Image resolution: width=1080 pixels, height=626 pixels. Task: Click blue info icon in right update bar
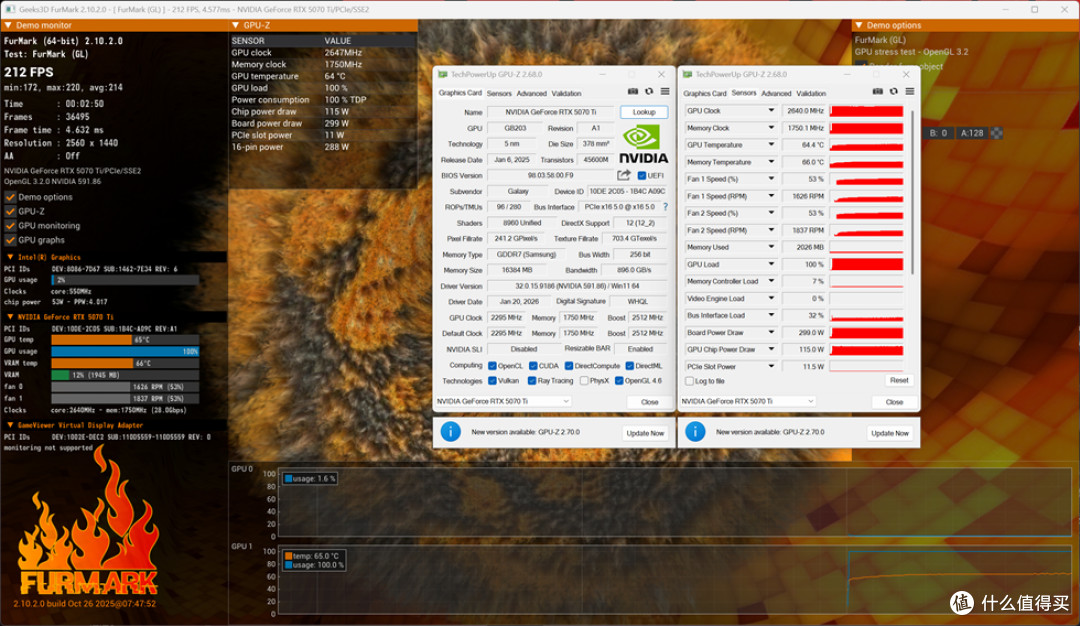(695, 432)
